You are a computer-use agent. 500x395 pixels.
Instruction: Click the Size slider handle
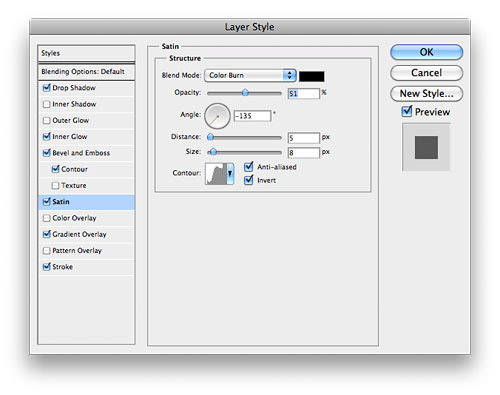pos(213,152)
